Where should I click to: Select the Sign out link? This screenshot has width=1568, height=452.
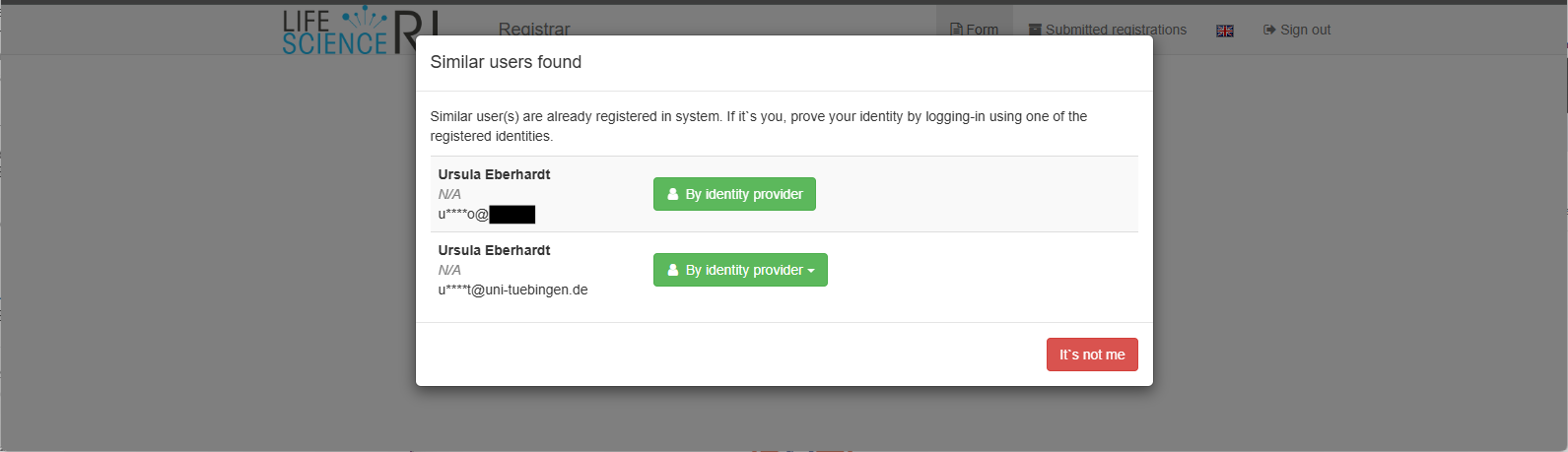(1297, 30)
